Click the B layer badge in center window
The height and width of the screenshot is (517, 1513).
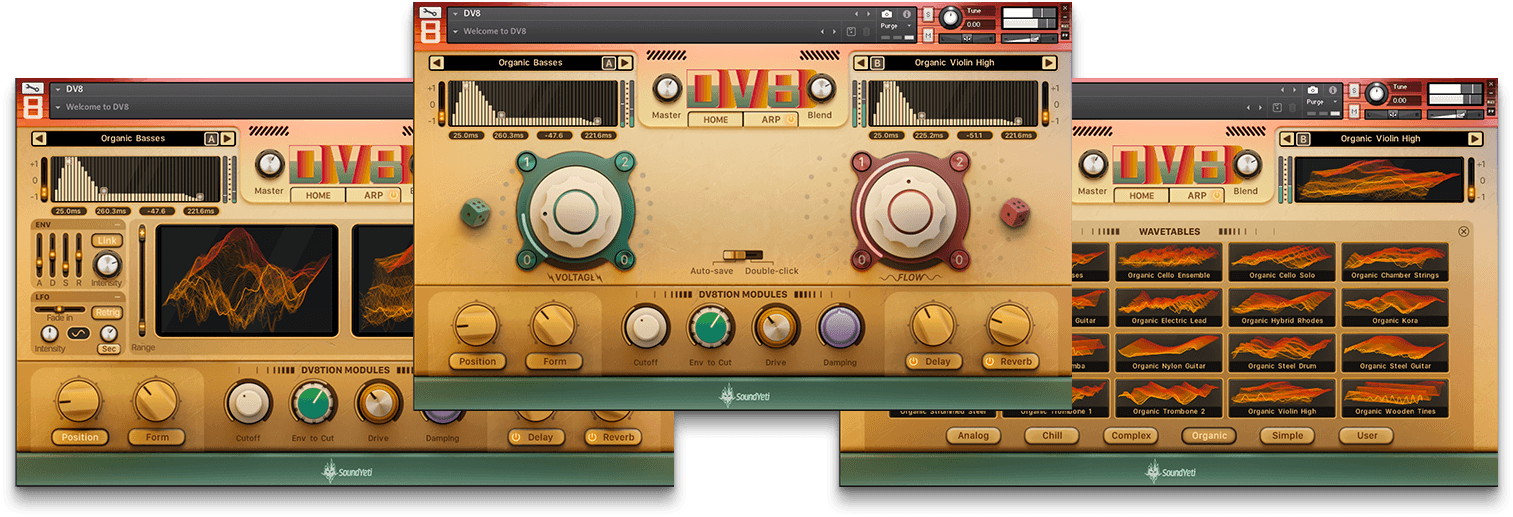pos(878,63)
